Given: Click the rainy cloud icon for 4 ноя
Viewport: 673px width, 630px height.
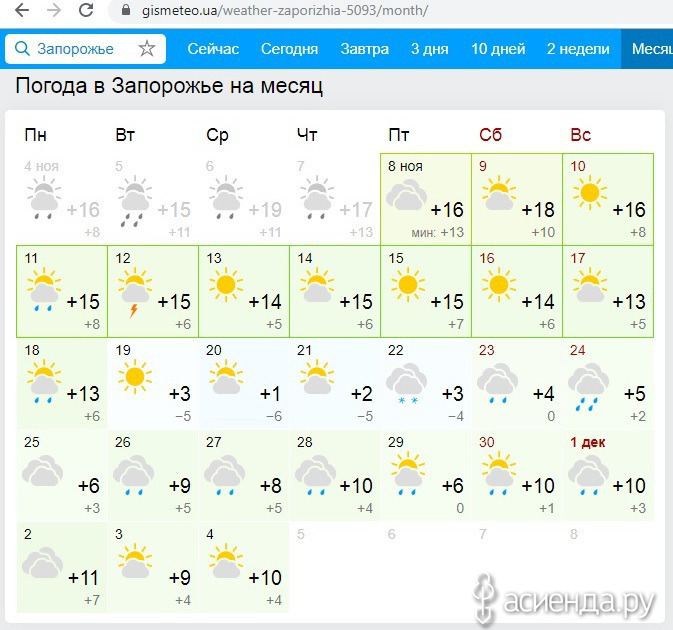Looking at the screenshot, I should tap(43, 197).
